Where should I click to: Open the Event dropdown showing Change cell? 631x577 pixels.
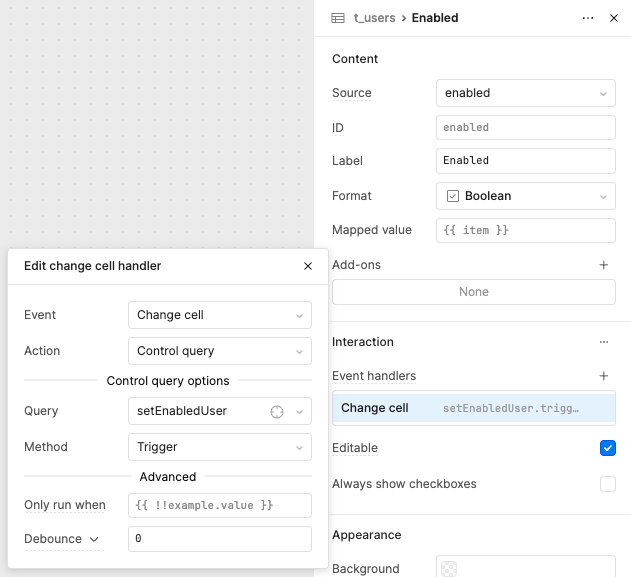[220, 315]
